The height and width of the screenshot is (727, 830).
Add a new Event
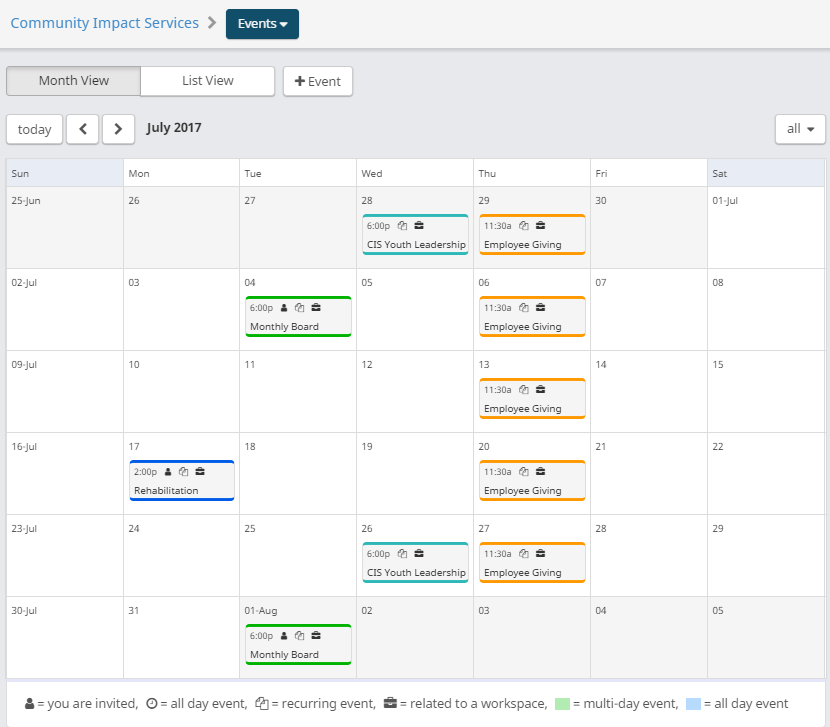point(318,81)
